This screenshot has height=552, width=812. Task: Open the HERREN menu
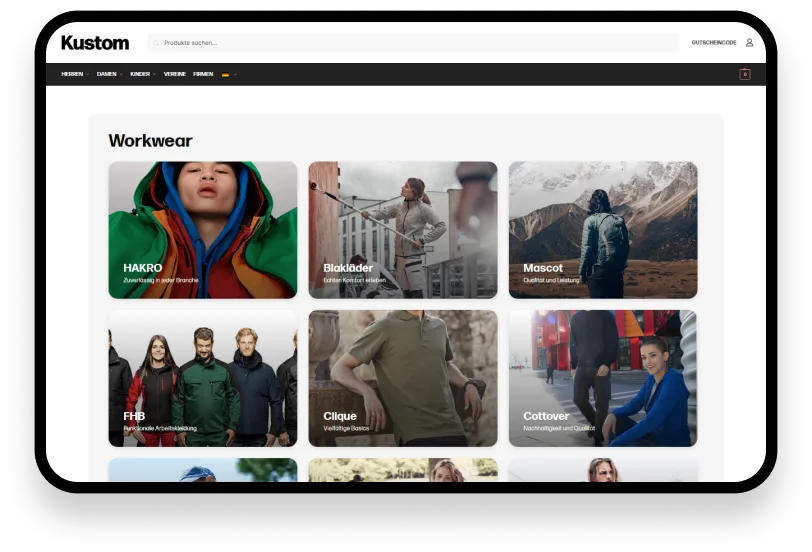tap(72, 74)
